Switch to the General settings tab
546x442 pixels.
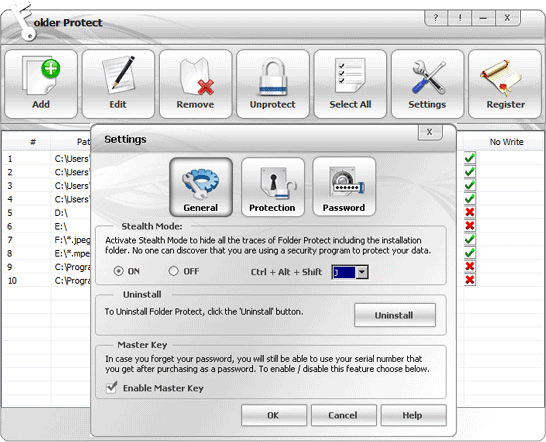[201, 187]
